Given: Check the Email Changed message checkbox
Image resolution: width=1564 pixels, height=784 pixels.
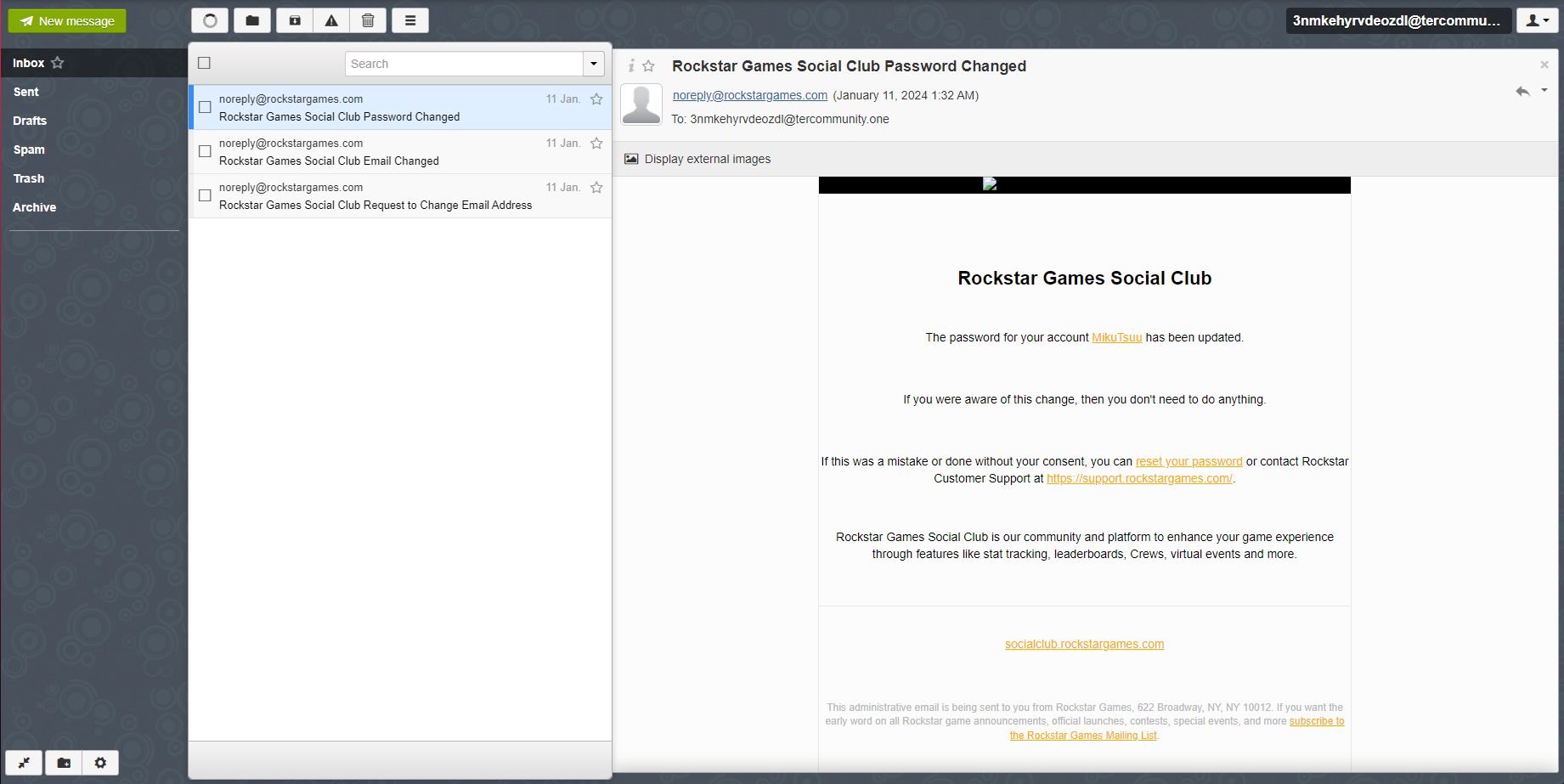Looking at the screenshot, I should pos(205,151).
